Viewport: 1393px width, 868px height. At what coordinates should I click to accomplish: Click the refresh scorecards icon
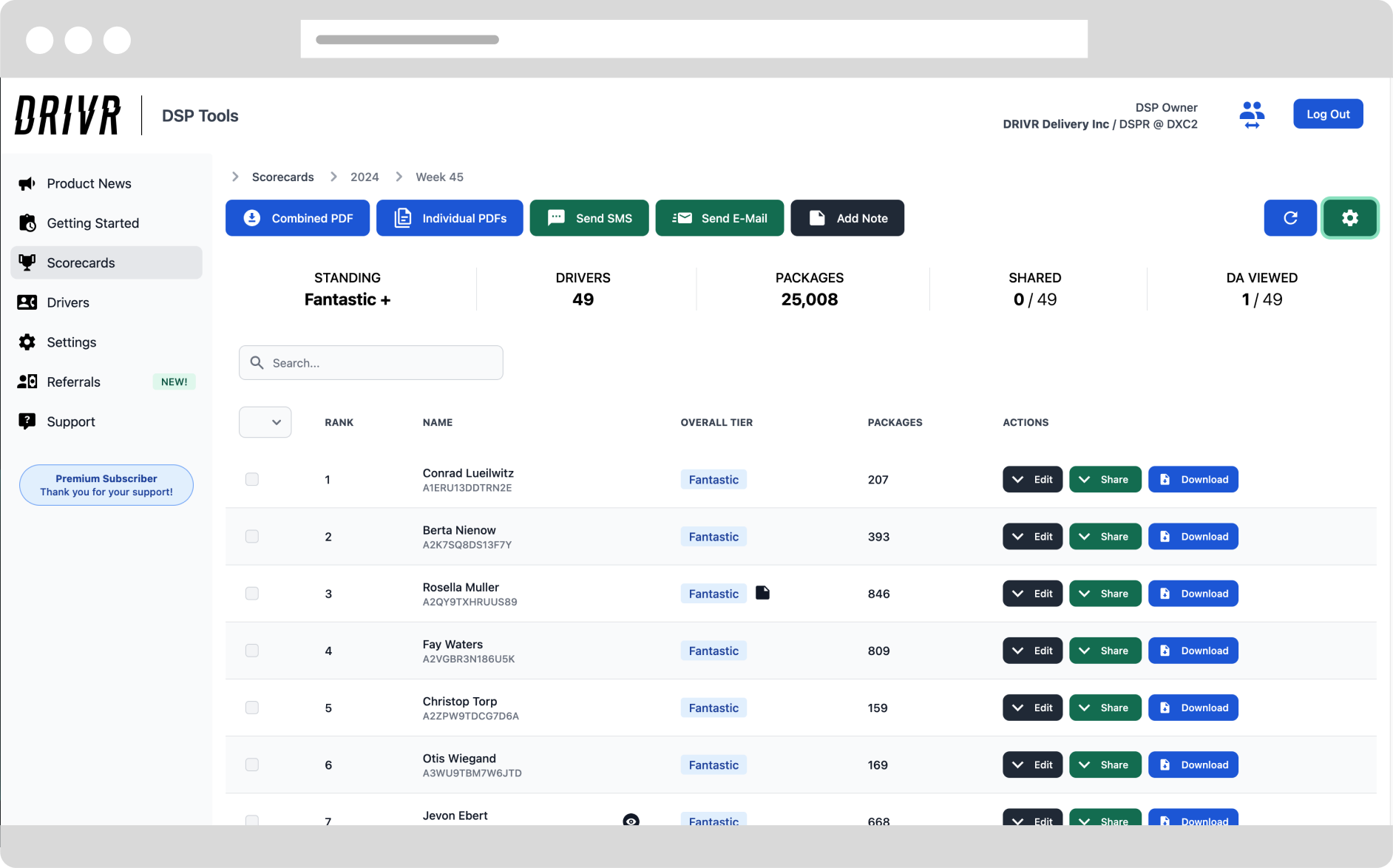(1289, 218)
